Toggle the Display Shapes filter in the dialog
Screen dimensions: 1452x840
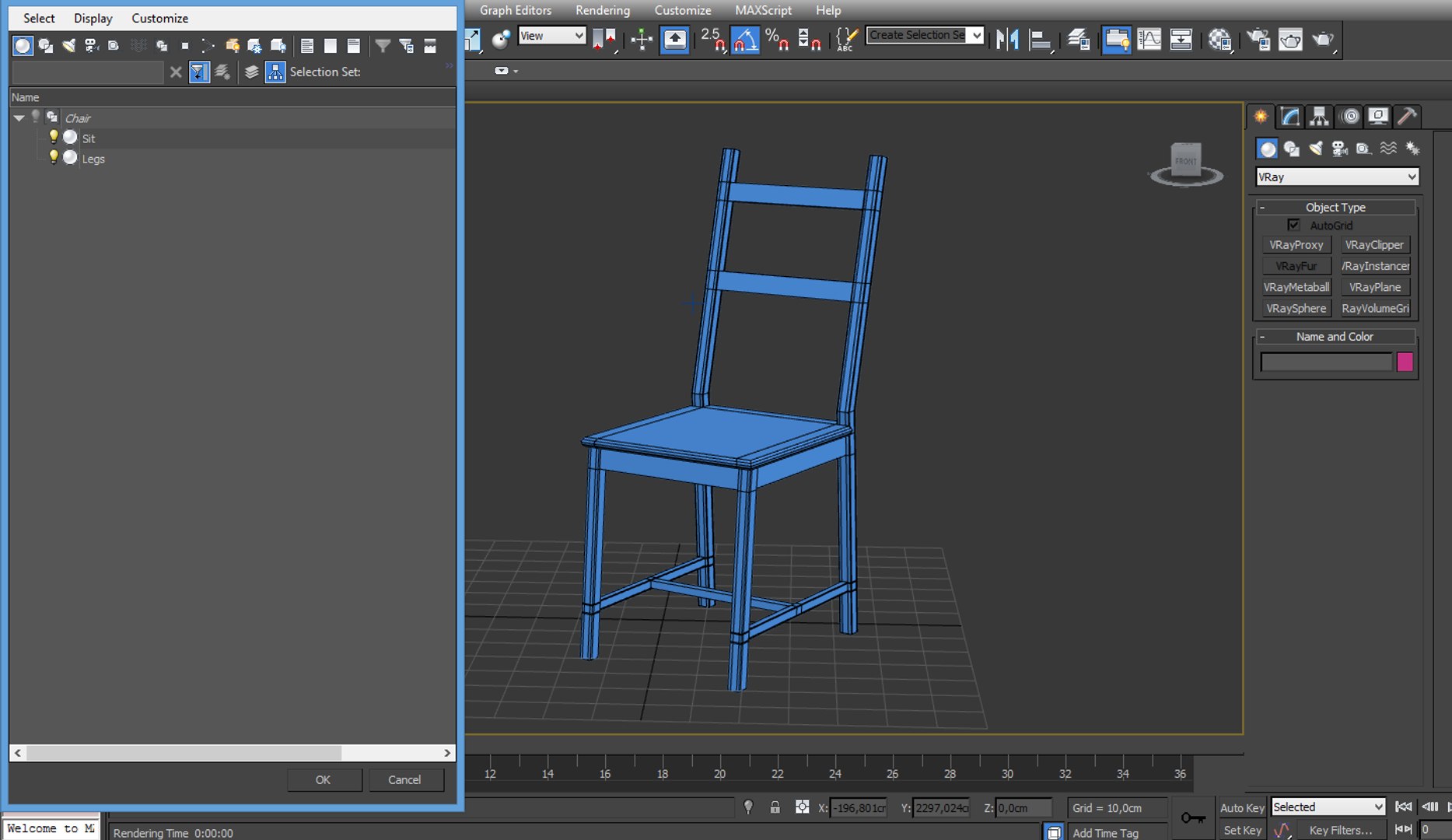46,46
